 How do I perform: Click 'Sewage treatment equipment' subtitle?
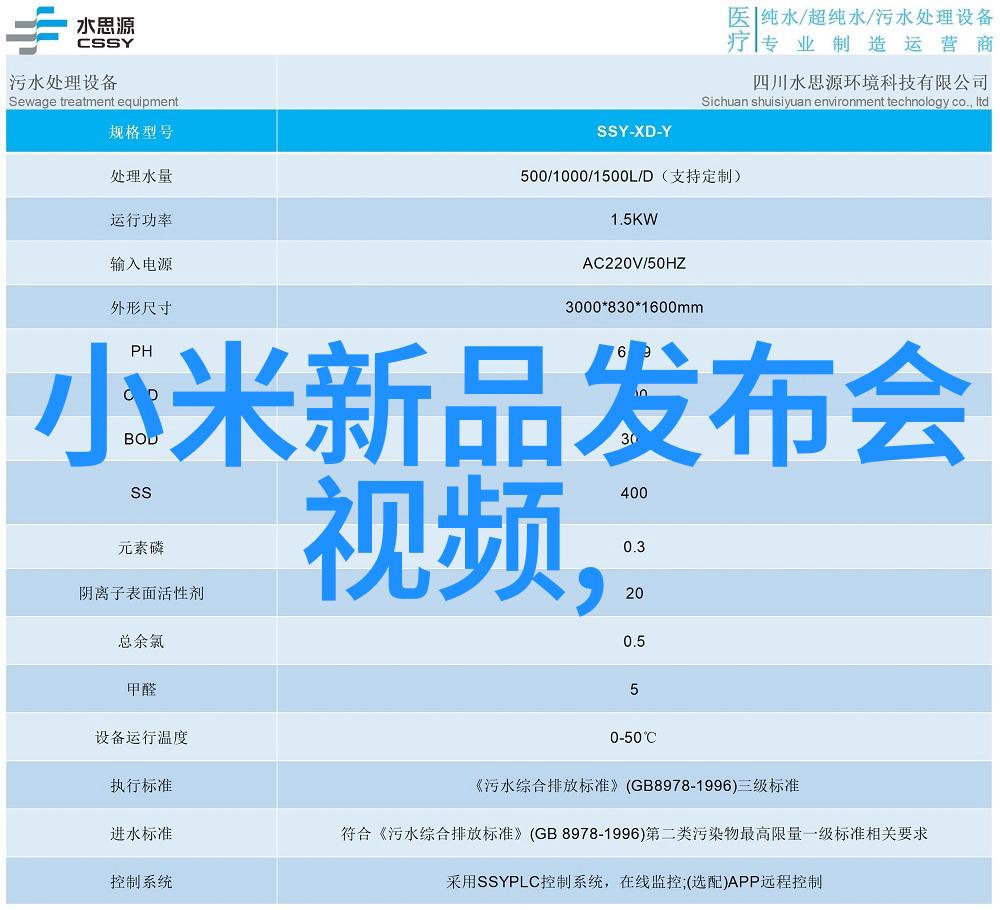[x=94, y=101]
